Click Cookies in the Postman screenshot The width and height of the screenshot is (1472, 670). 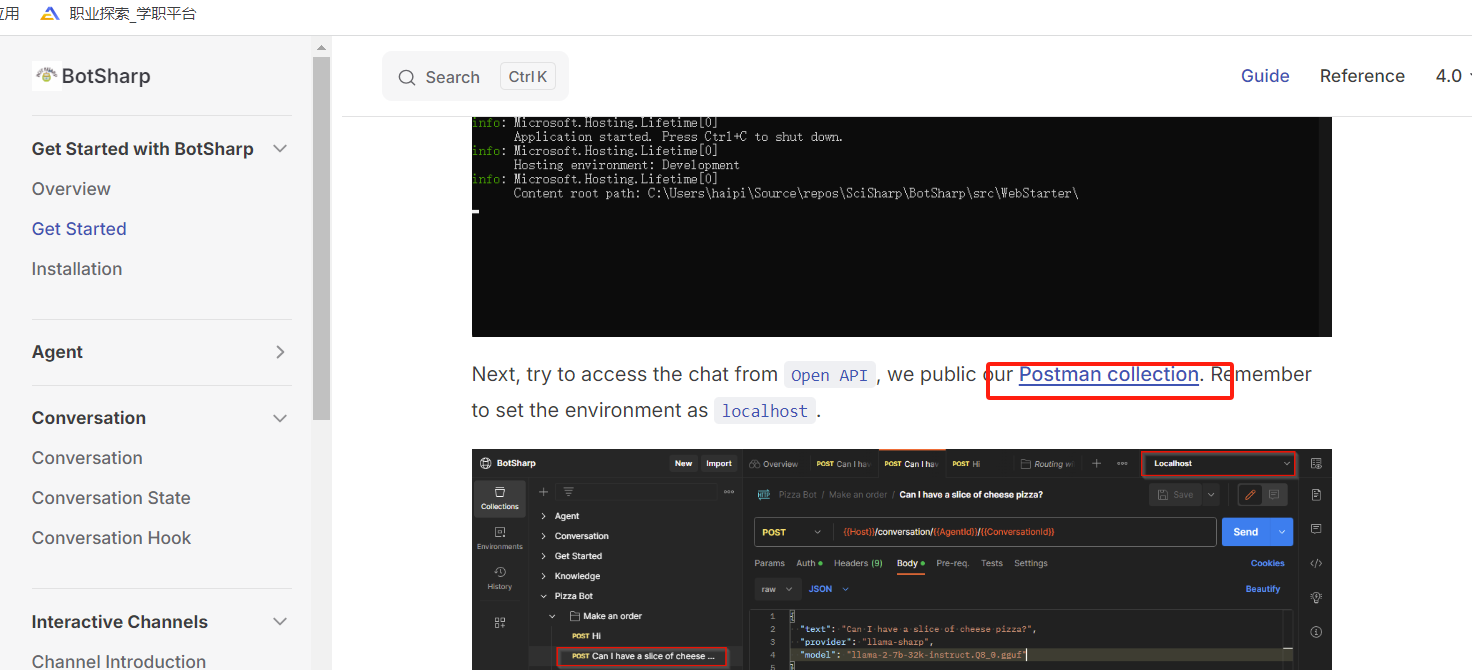pyautogui.click(x=1268, y=563)
